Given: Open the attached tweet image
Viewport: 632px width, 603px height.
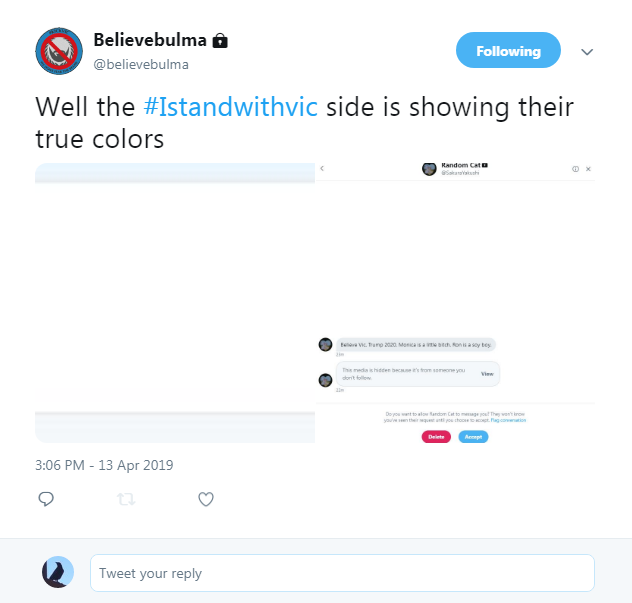Looking at the screenshot, I should [315, 303].
